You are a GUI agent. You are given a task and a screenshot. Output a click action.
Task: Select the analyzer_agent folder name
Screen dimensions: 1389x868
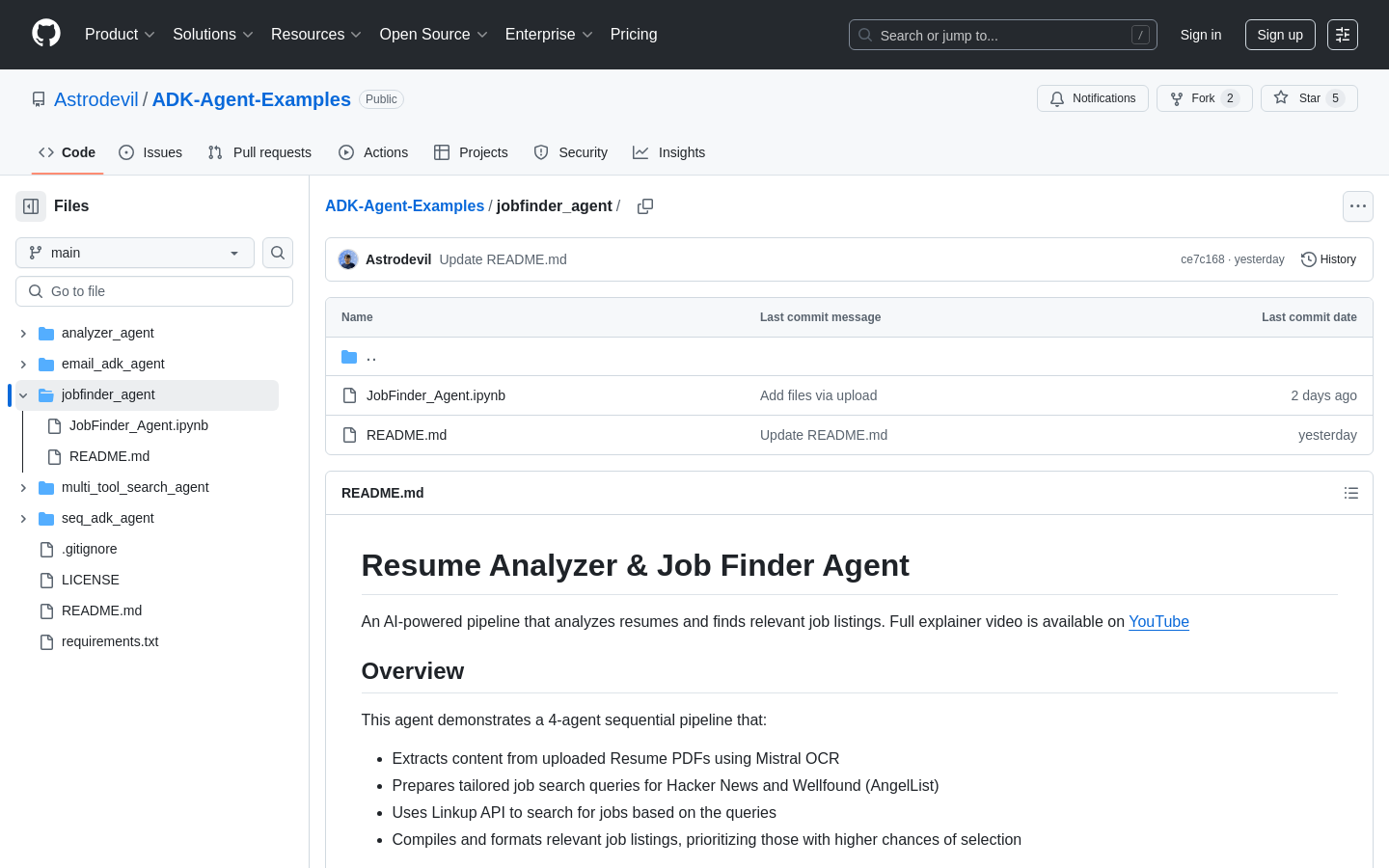pos(107,333)
